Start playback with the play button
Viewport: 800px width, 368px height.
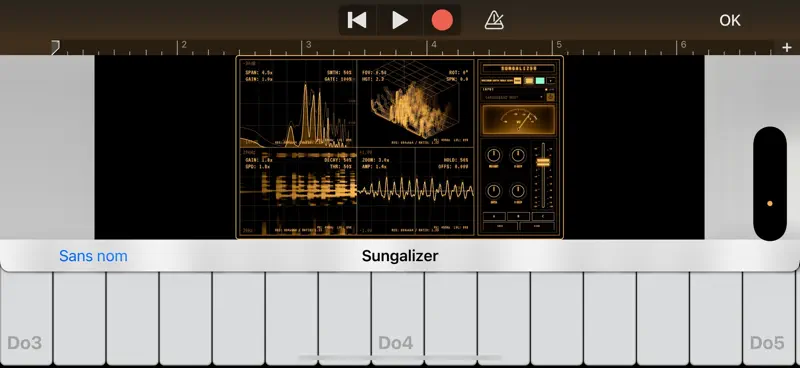[399, 20]
